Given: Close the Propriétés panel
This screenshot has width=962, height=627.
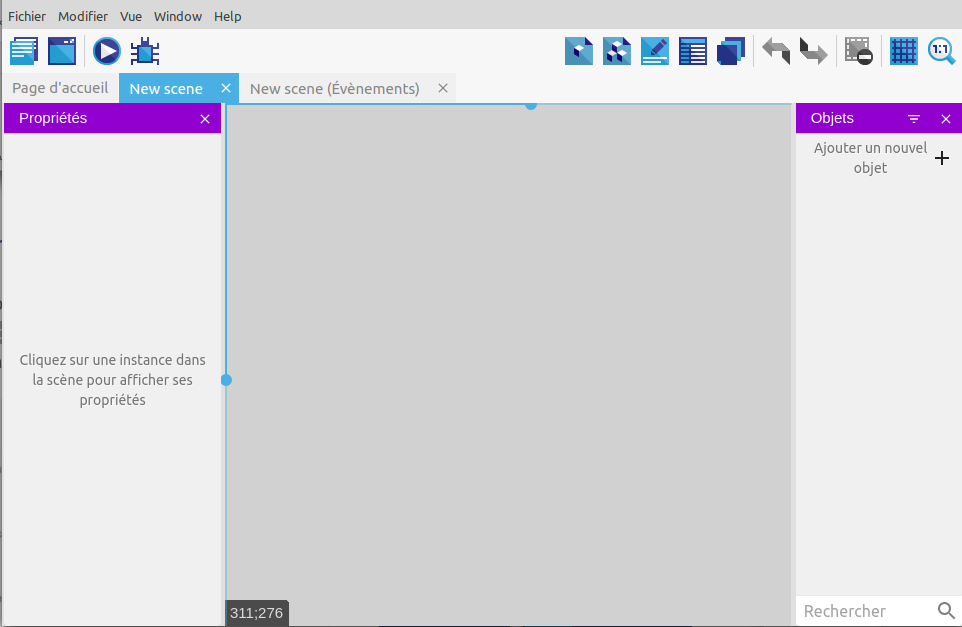Looking at the screenshot, I should click(x=205, y=119).
